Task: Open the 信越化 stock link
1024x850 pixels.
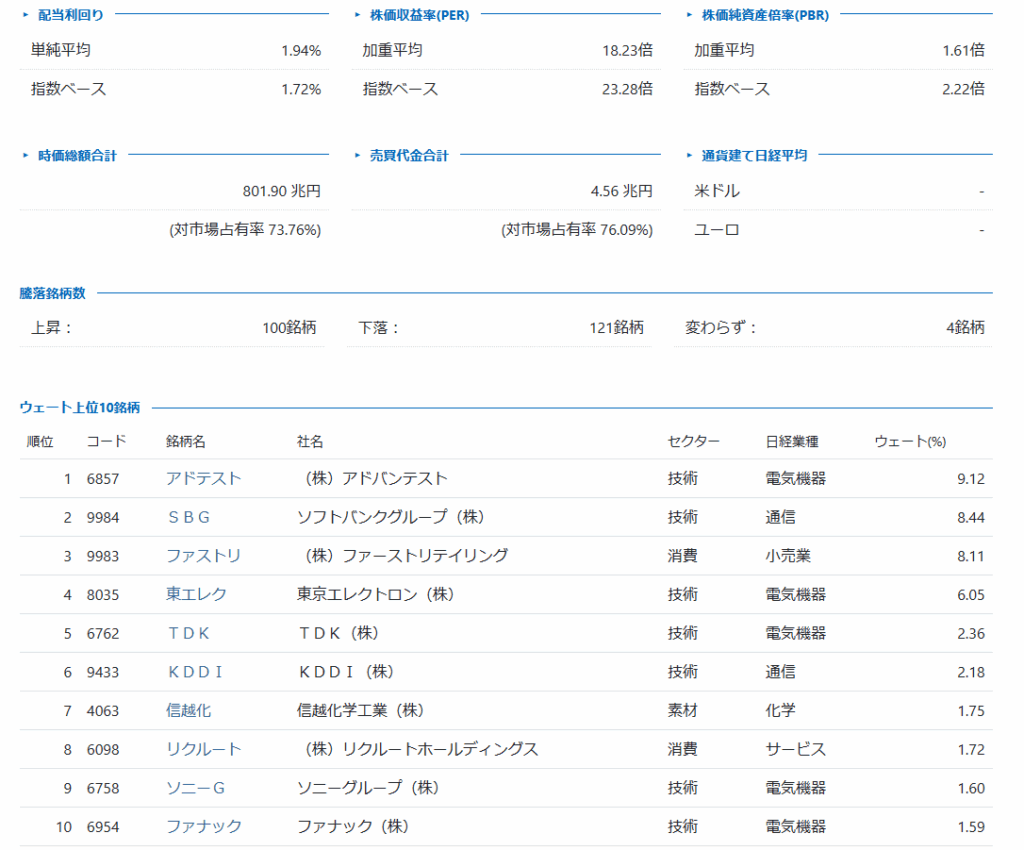Action: click(188, 711)
